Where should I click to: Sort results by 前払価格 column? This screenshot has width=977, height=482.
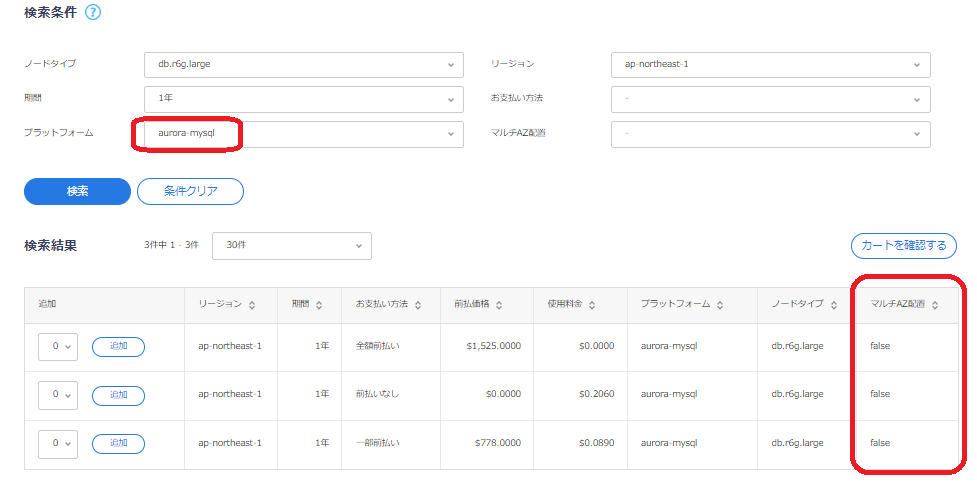click(x=500, y=305)
